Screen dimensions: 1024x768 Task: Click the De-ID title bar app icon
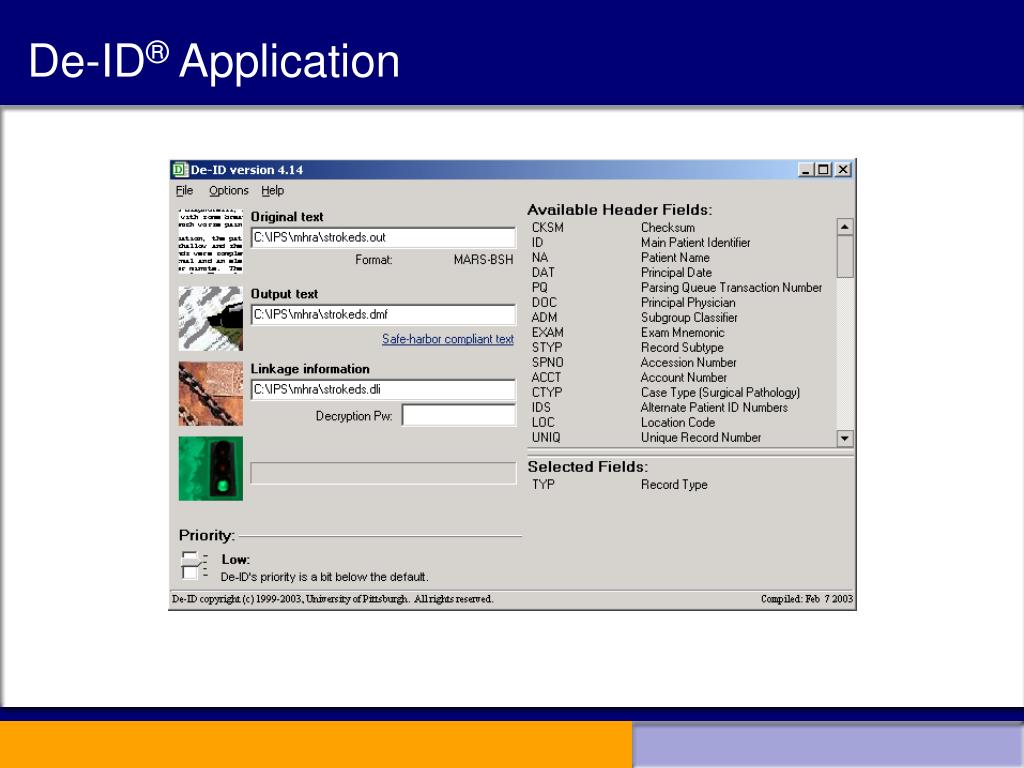pos(180,170)
